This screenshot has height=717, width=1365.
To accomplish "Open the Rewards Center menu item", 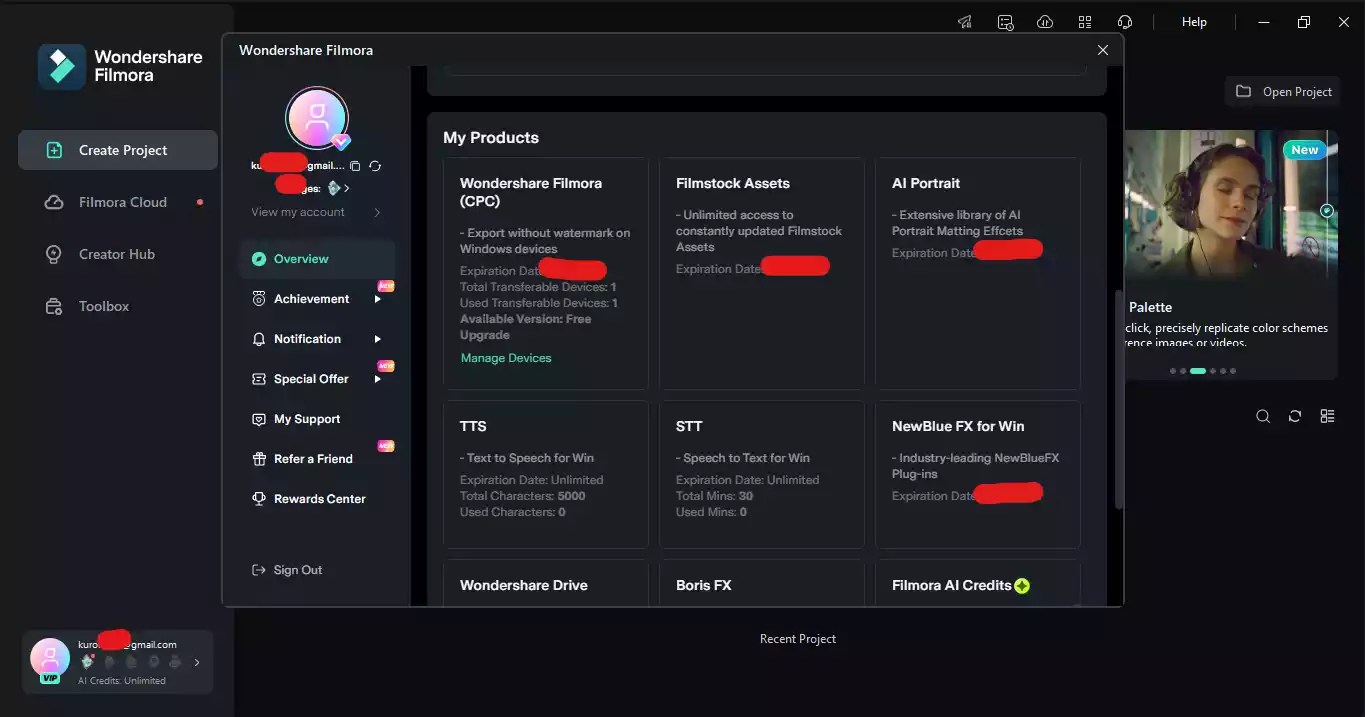I will [317, 499].
